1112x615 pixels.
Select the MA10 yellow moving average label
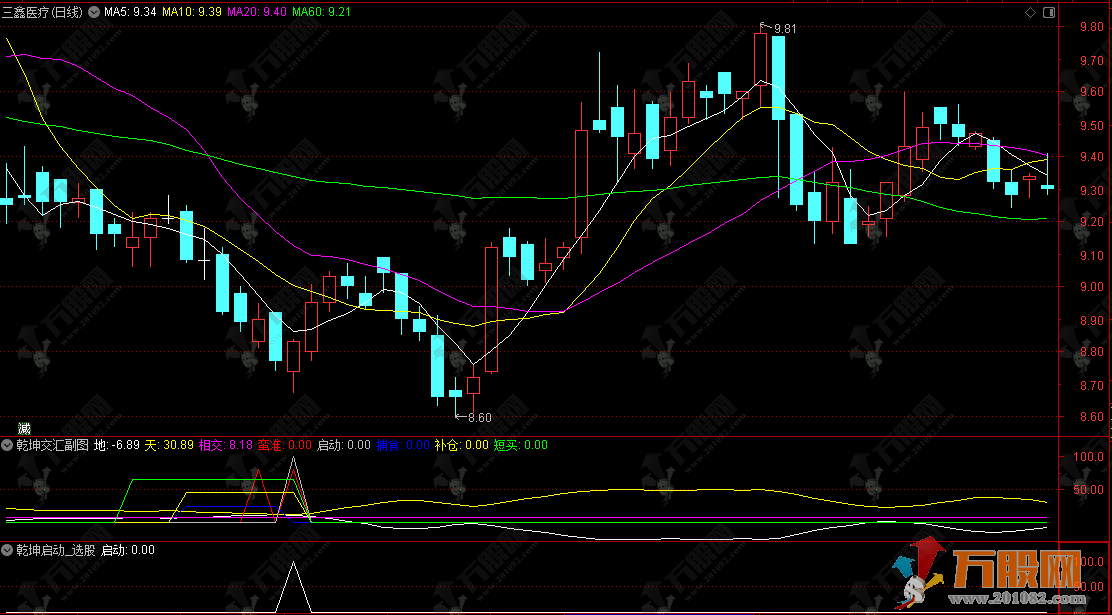[x=192, y=12]
